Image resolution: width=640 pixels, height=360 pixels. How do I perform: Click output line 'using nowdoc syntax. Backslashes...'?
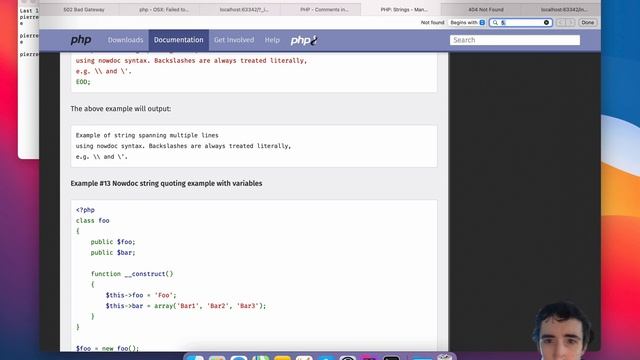(x=183, y=146)
